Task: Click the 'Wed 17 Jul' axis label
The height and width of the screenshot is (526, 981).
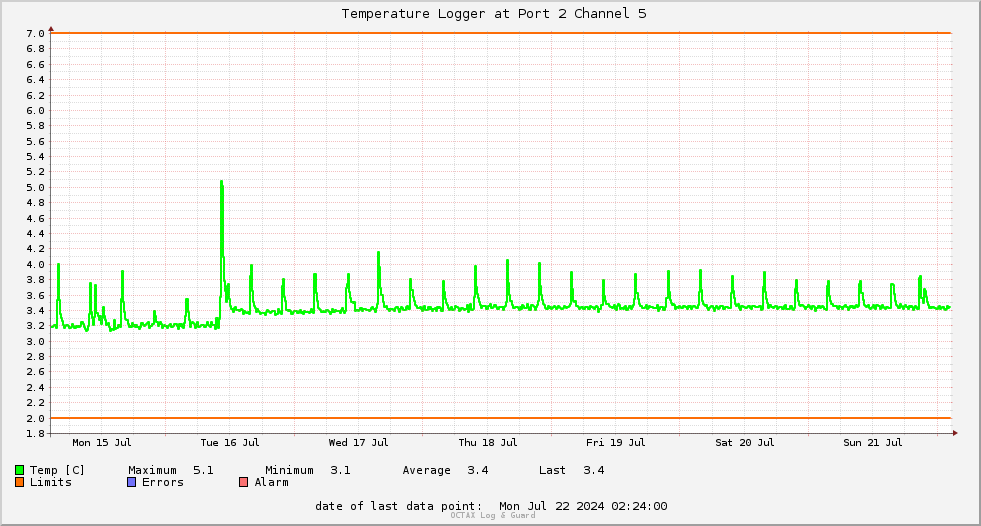Action: click(x=358, y=443)
